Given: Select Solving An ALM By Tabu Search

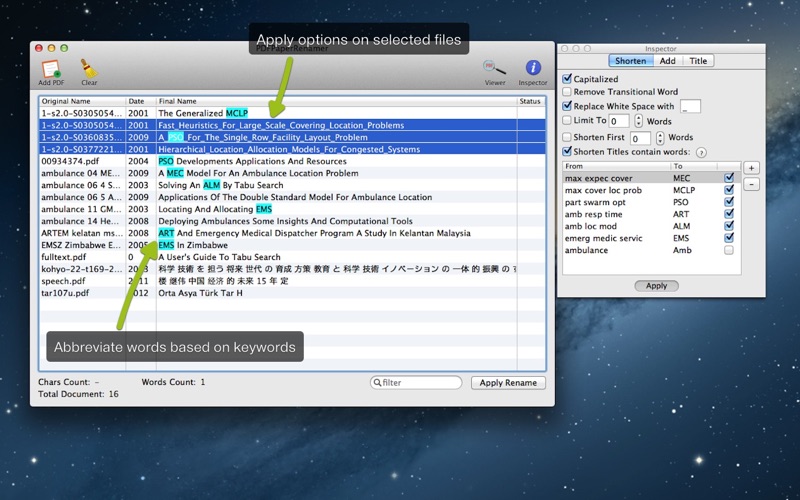Looking at the screenshot, I should pos(292,185).
